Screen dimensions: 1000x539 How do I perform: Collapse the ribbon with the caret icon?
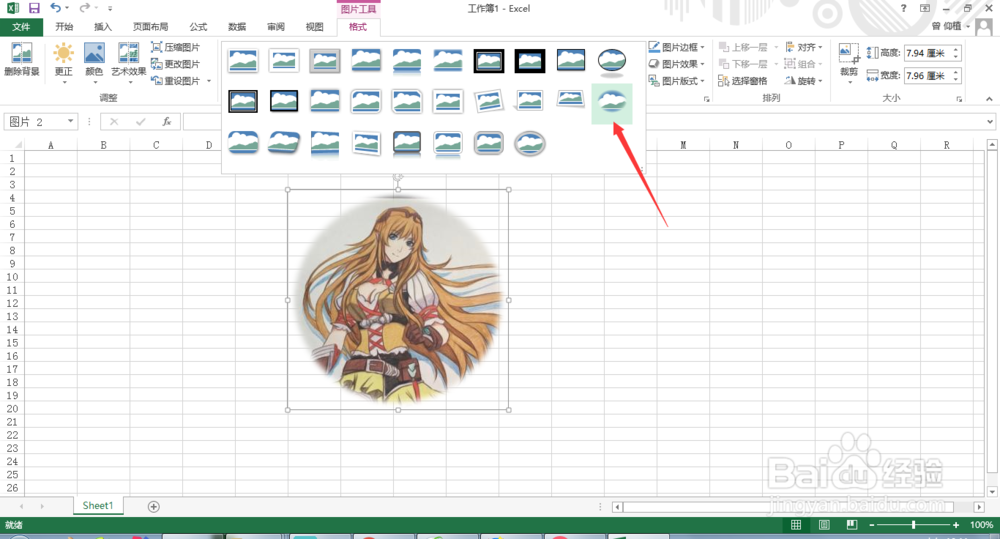coord(989,99)
